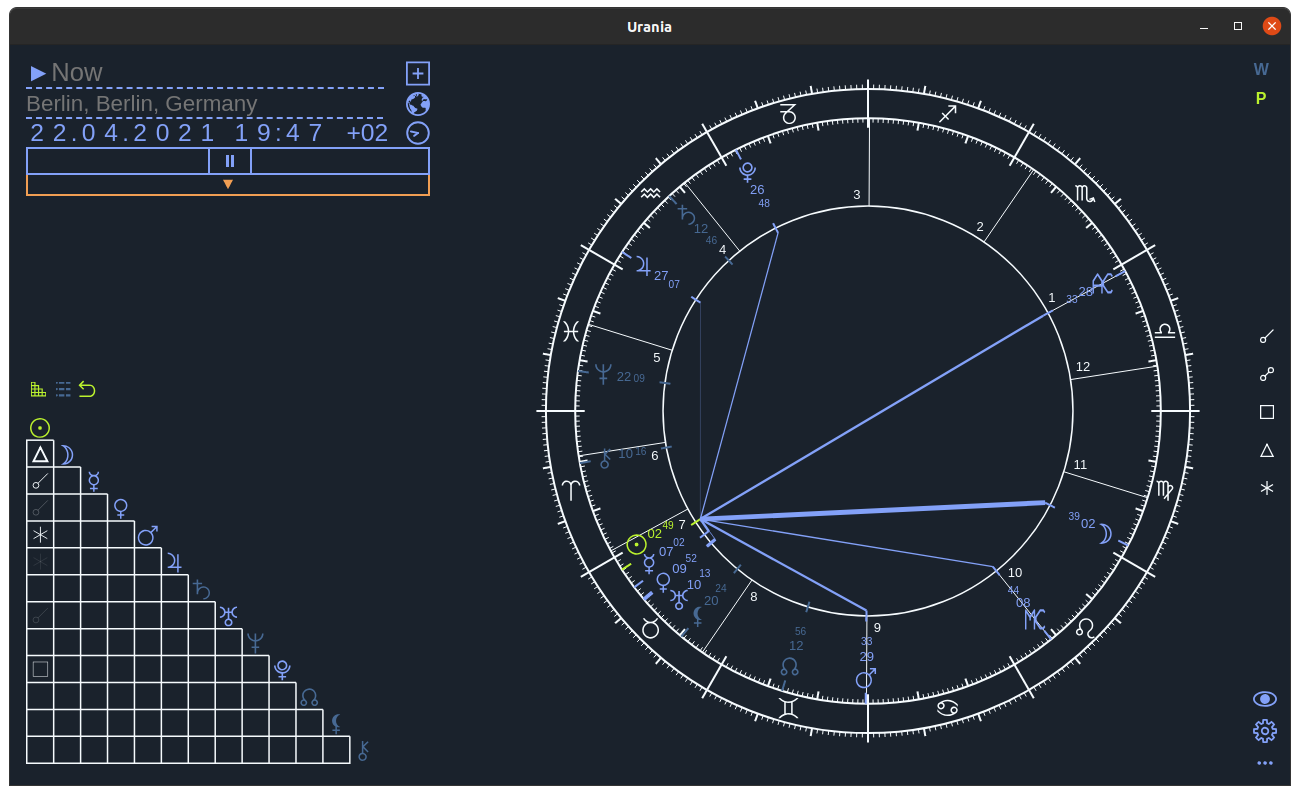
Task: Click the Jupiter glyph on the chart wheel
Action: tap(642, 267)
